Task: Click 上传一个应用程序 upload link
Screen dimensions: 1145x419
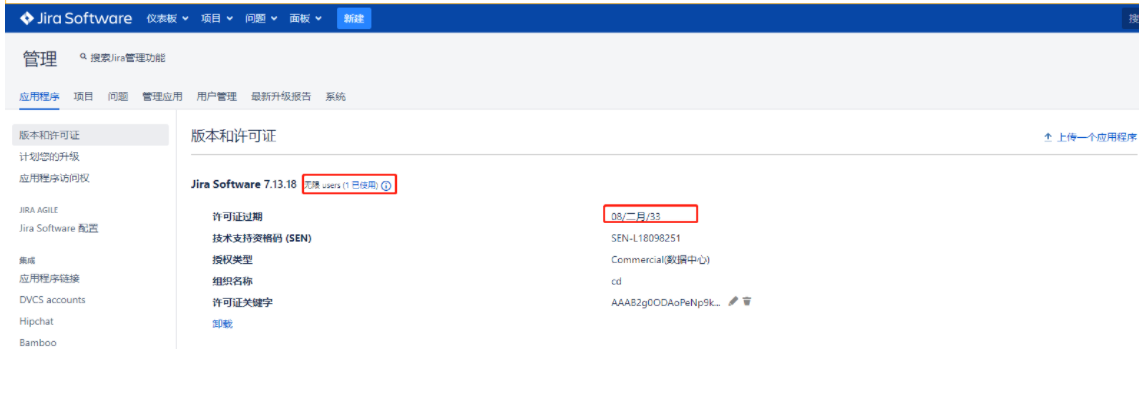Action: click(x=1097, y=137)
